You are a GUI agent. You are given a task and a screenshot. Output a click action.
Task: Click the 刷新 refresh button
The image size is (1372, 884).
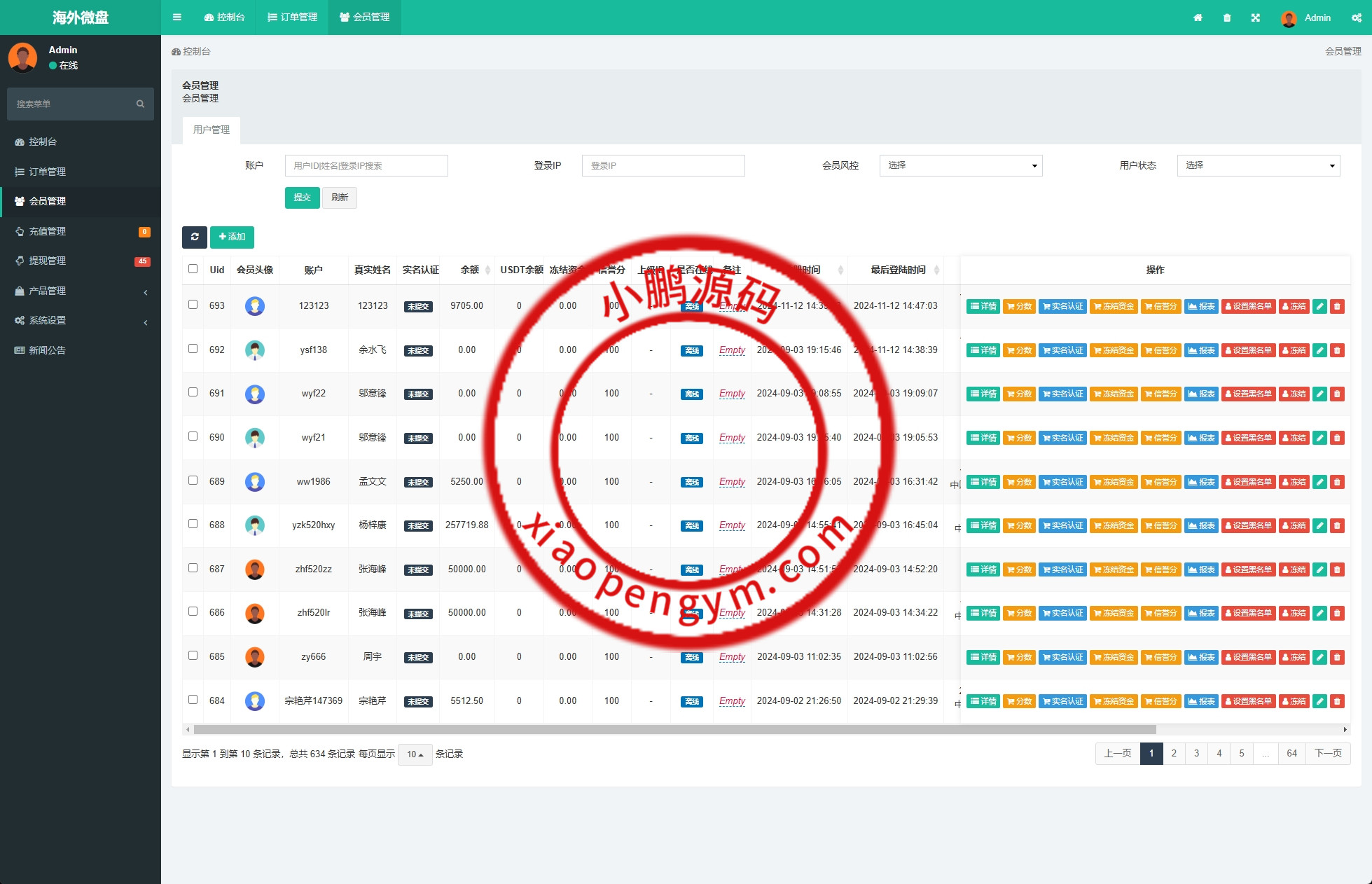click(340, 198)
